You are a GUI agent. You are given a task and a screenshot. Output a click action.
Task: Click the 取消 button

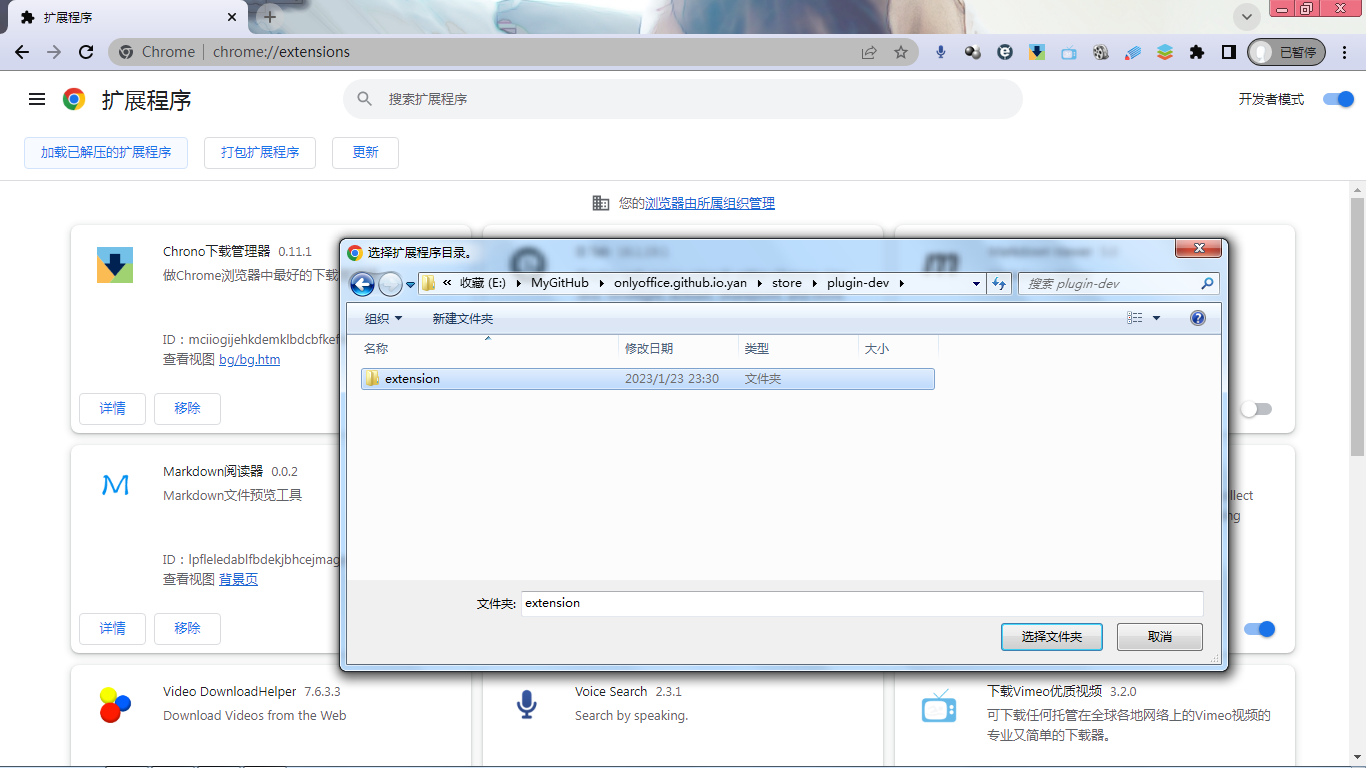[1160, 637]
